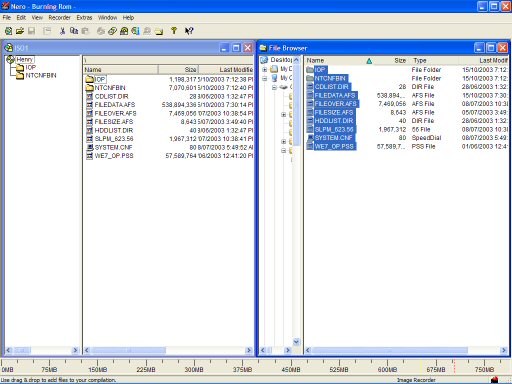Click the SYSTEM.CNF icon in File Browser list
Screen dimensions: 512x384
tap(310, 138)
